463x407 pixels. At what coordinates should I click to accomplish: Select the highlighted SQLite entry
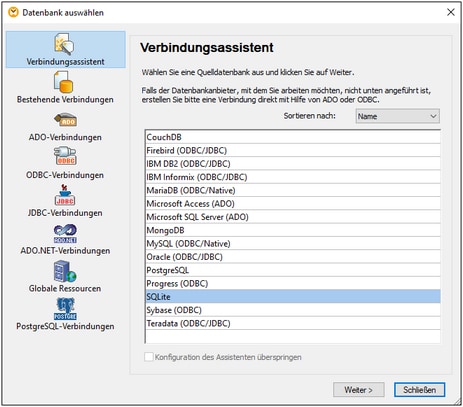point(293,297)
